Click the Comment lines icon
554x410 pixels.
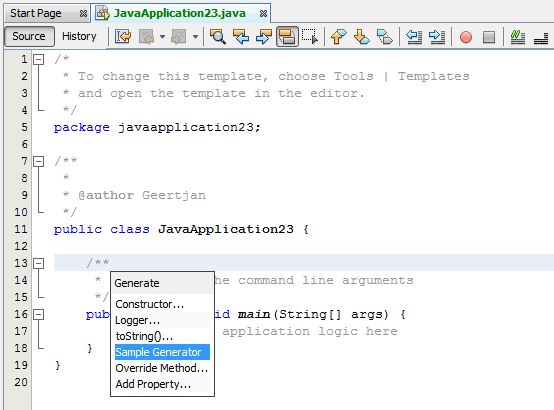coord(518,37)
